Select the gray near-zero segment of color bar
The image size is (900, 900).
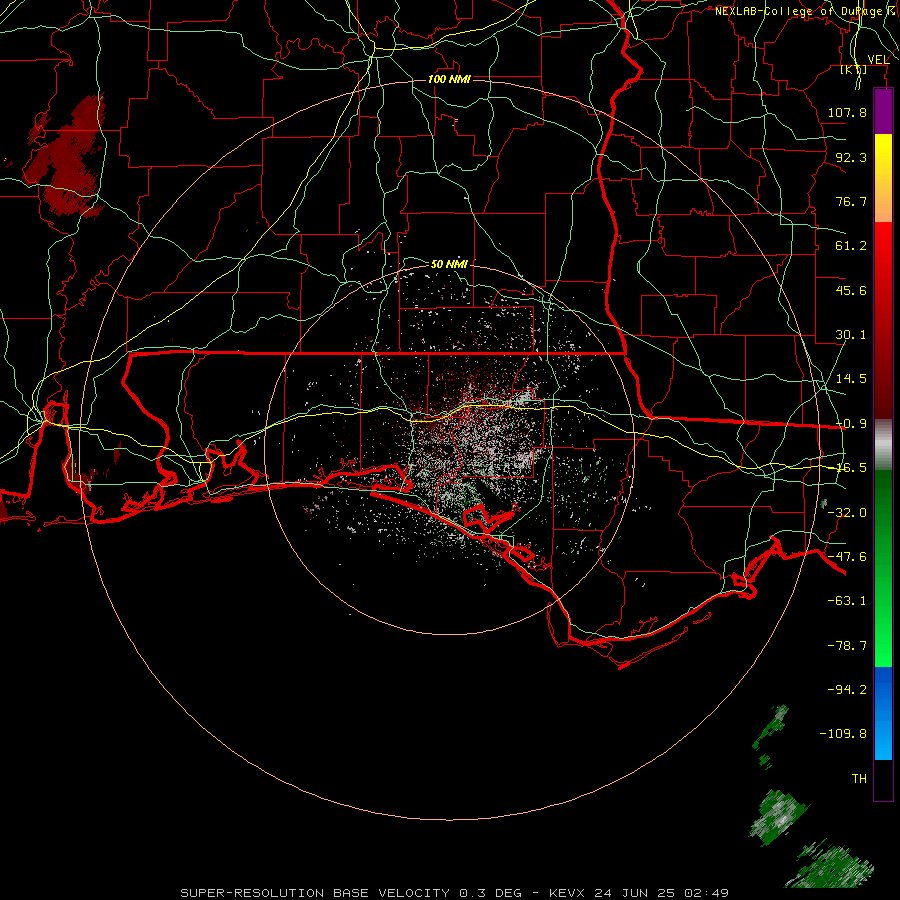coord(883,445)
